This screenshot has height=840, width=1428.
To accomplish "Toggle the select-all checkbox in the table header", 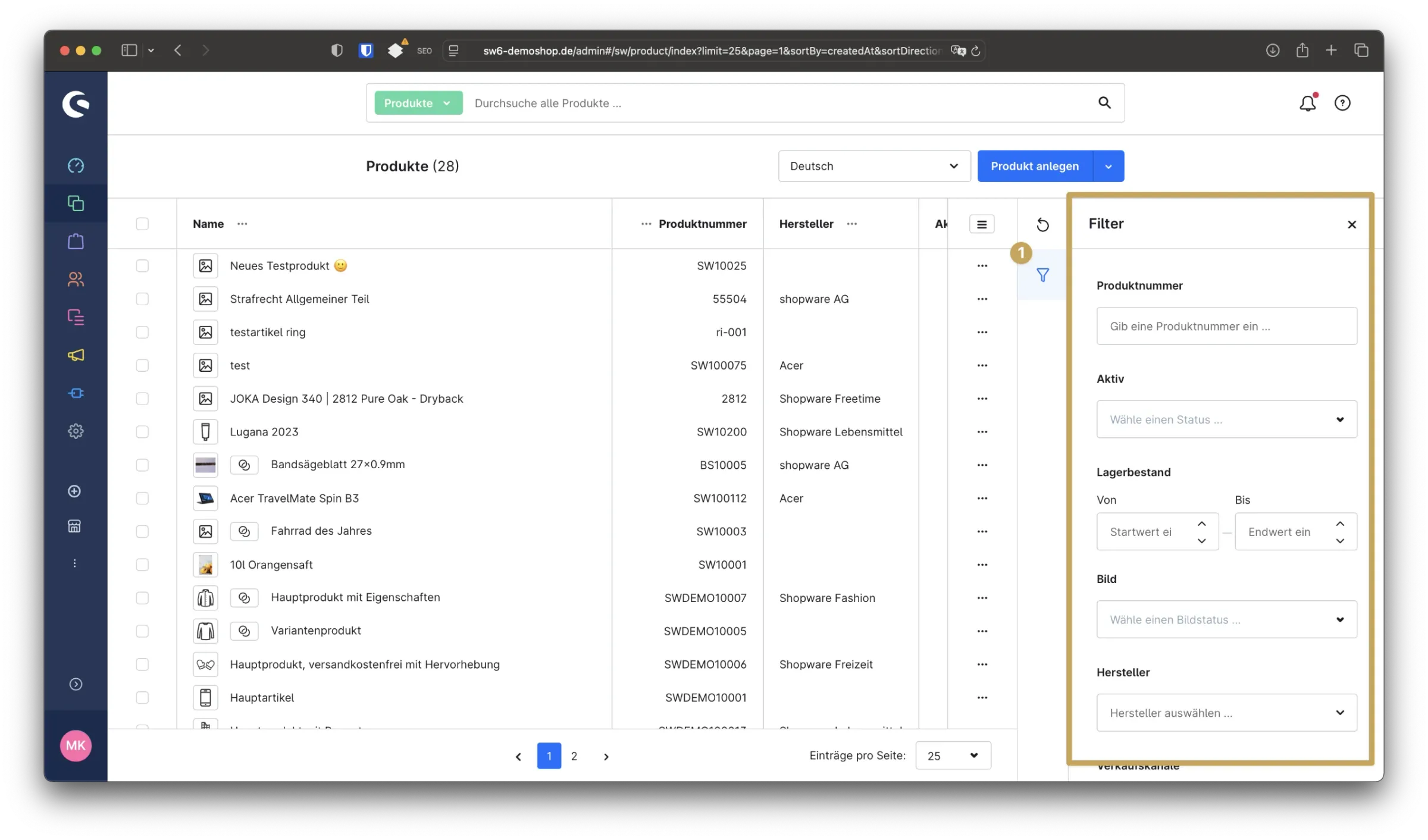I will [x=142, y=224].
